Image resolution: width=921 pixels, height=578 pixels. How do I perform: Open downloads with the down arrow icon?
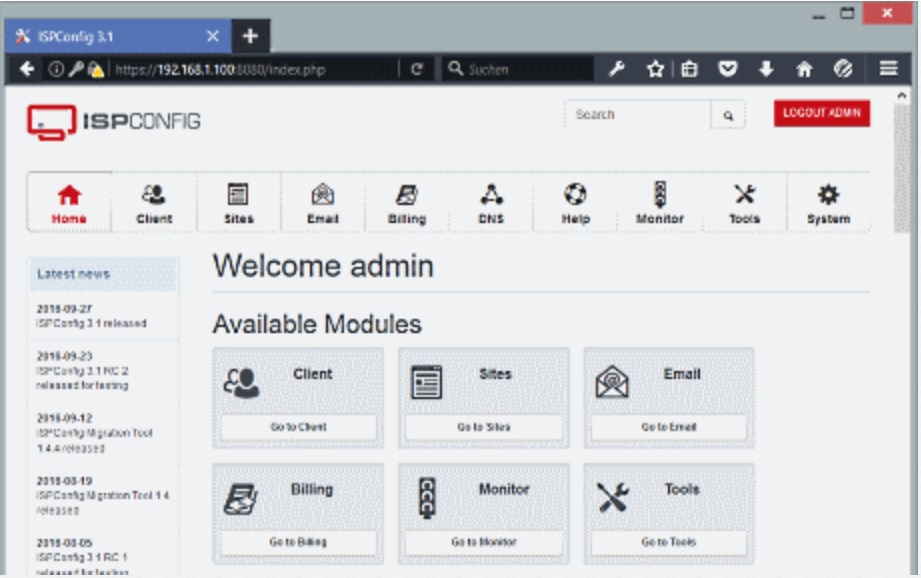[x=766, y=69]
